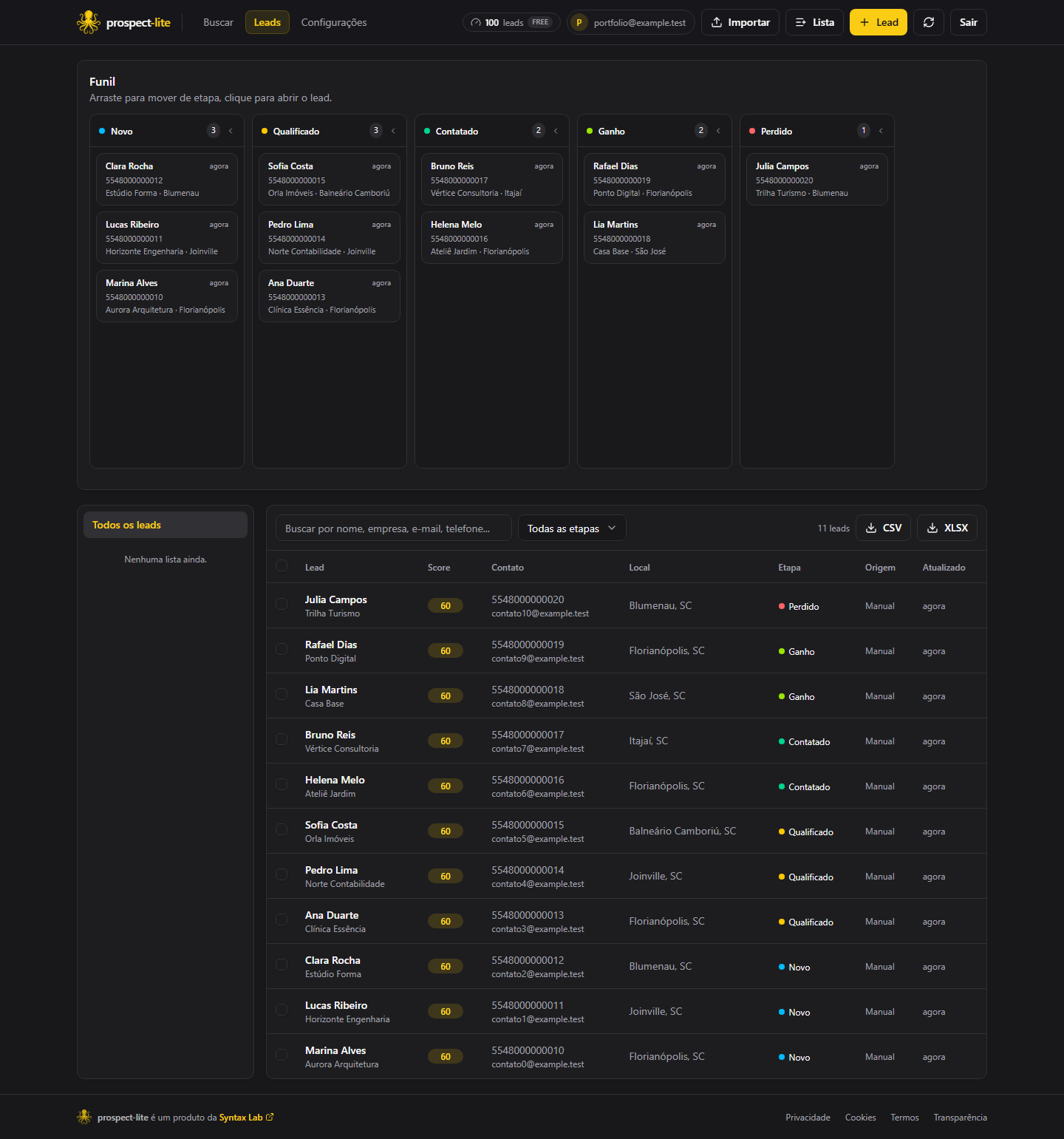Switch to Lista view
Screen dimensions: 1064x1139
814,22
